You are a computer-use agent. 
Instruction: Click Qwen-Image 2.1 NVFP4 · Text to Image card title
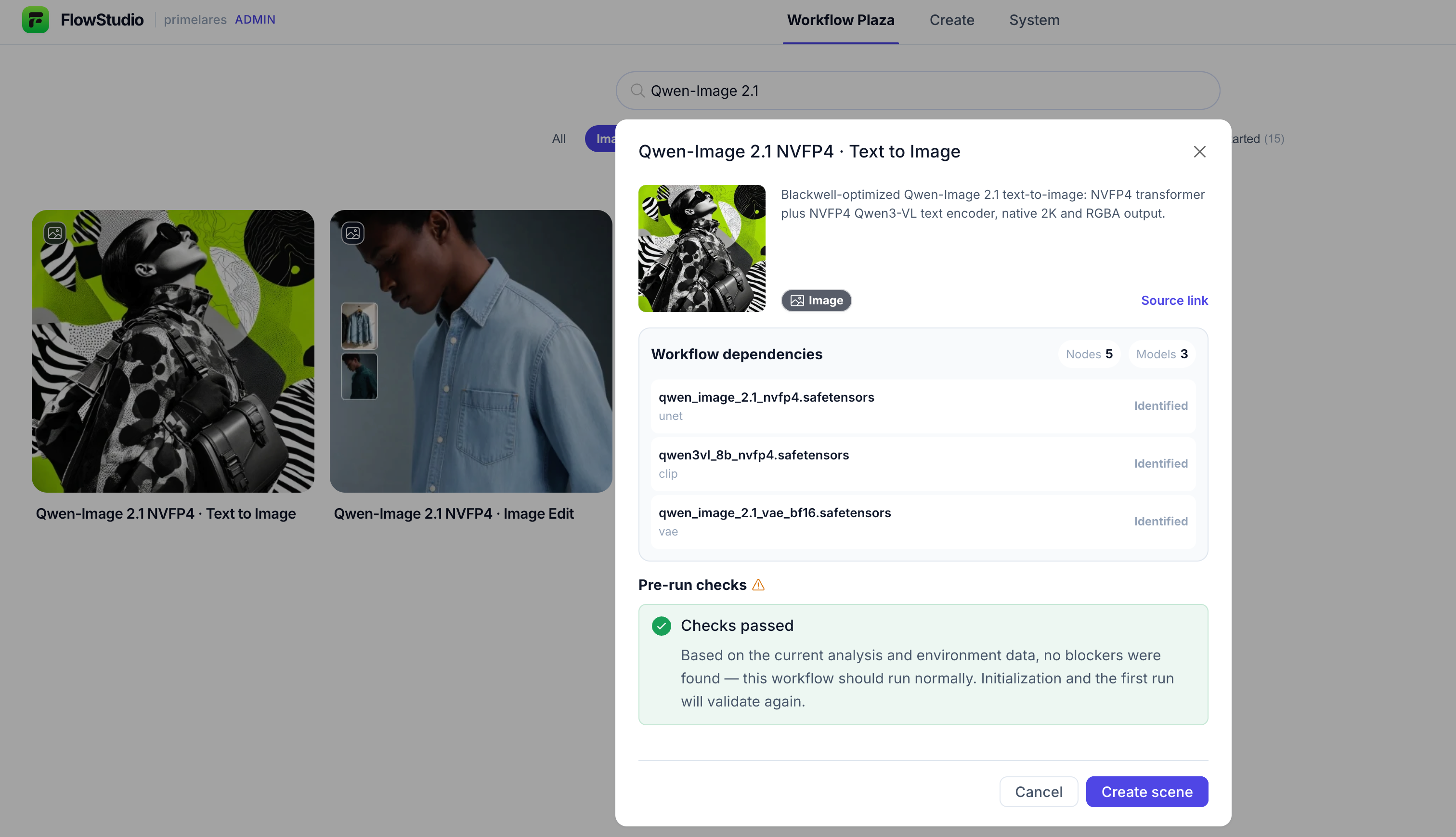[166, 513]
